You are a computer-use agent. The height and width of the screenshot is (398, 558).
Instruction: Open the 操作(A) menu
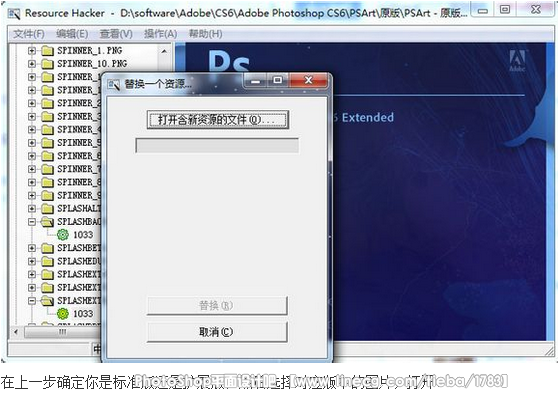click(160, 34)
